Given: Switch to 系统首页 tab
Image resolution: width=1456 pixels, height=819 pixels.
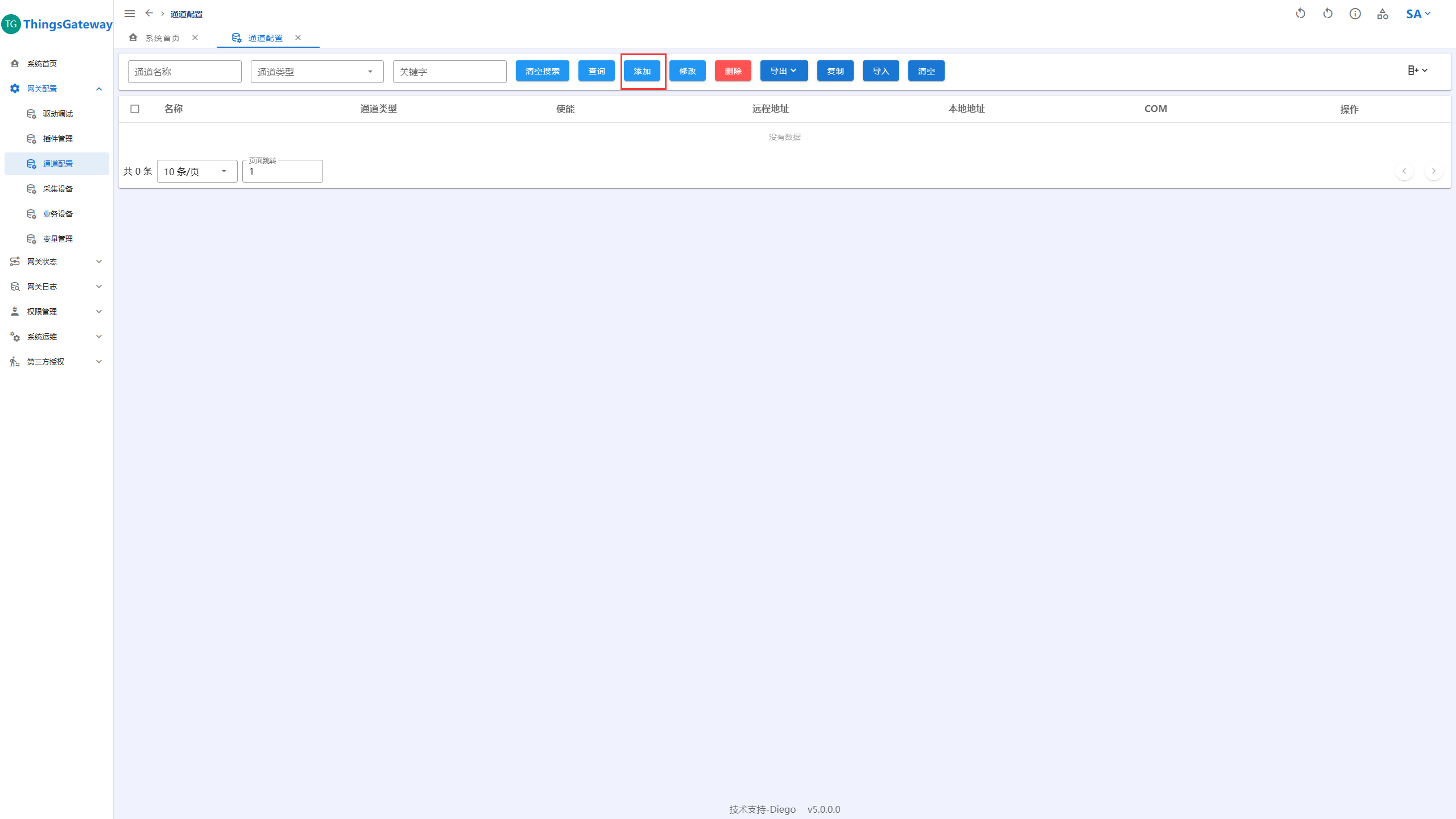Looking at the screenshot, I should 162,38.
